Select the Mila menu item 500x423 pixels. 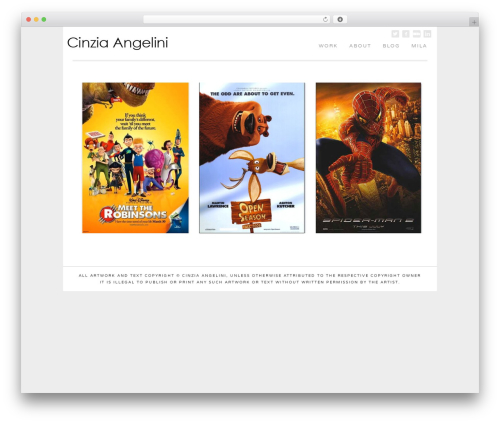419,46
